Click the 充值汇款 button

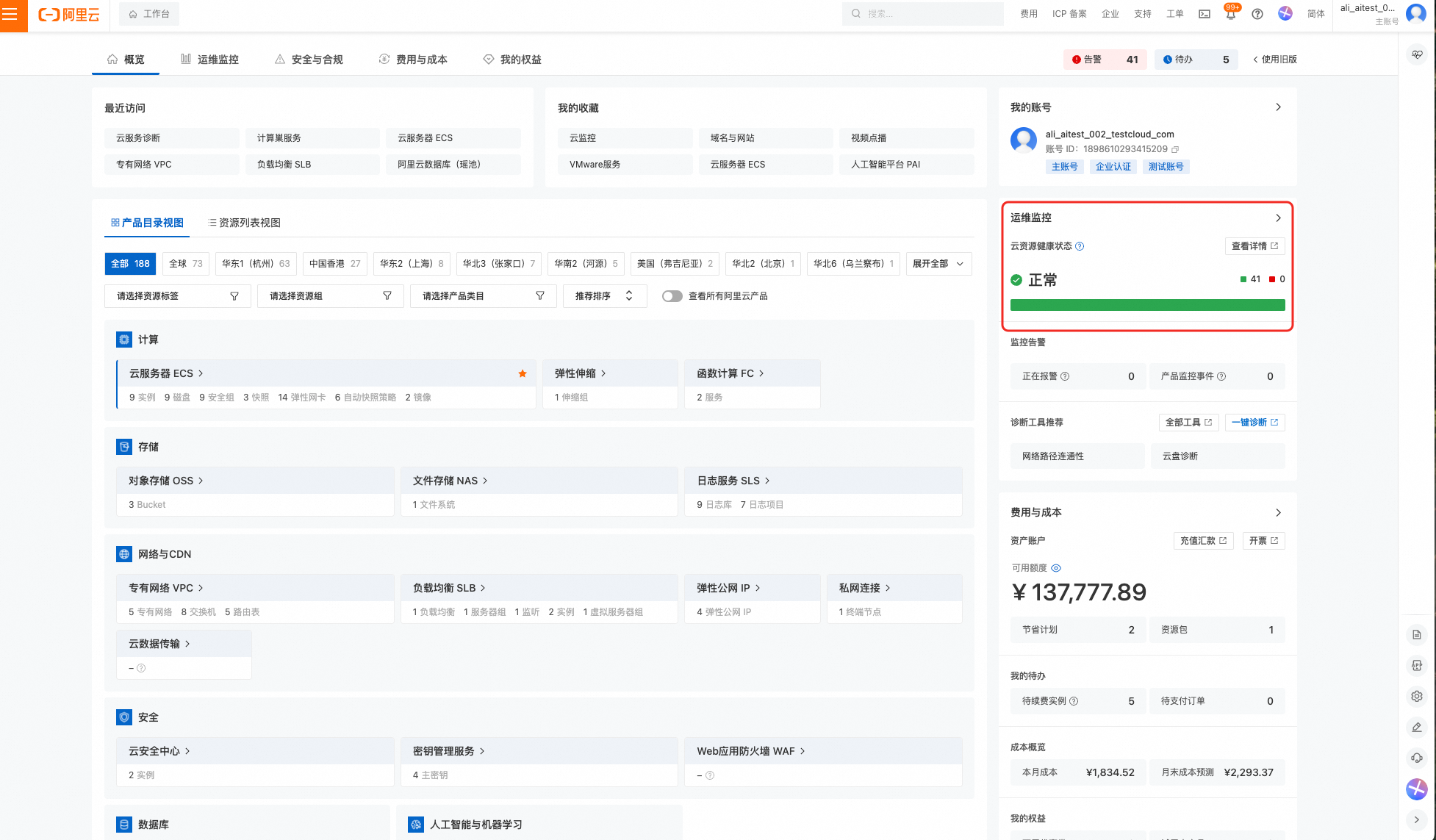pos(1203,541)
